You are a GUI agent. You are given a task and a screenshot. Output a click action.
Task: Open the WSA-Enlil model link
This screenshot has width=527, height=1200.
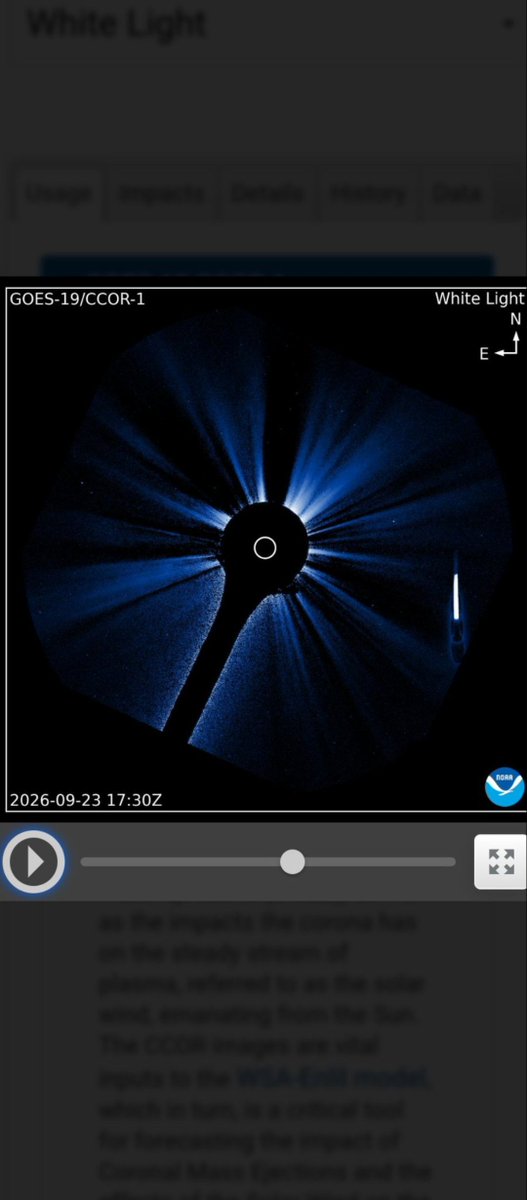point(334,1079)
